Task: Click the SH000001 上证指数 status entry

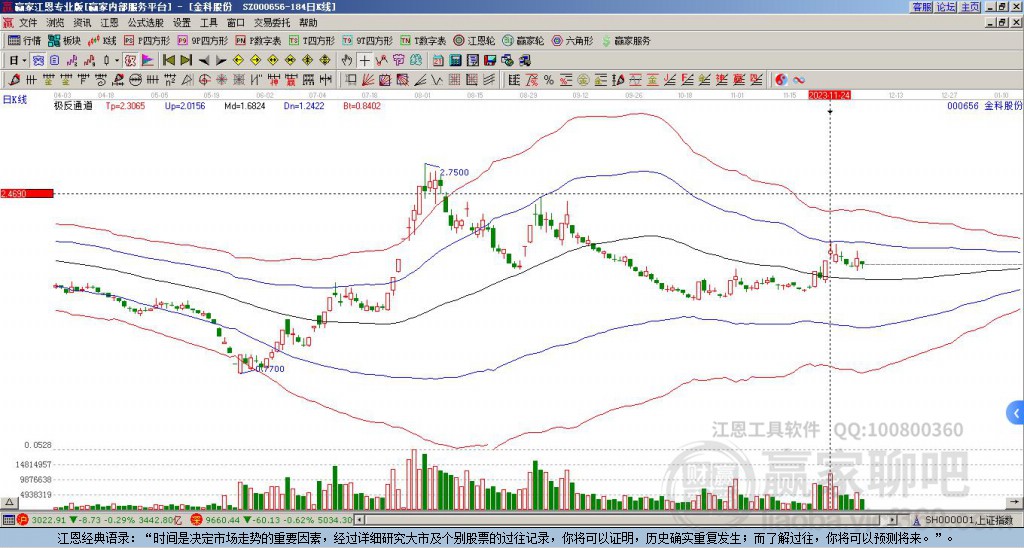Action: click(x=969, y=520)
